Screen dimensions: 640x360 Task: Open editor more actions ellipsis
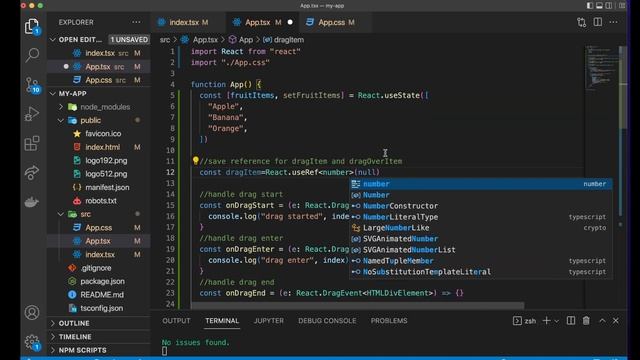613,22
